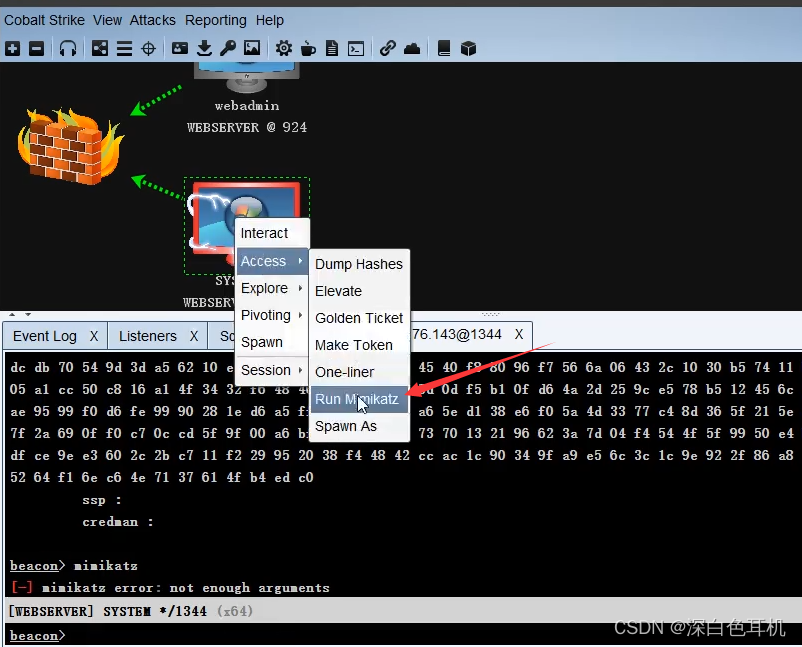Open downloaded files arrow icon

204,49
